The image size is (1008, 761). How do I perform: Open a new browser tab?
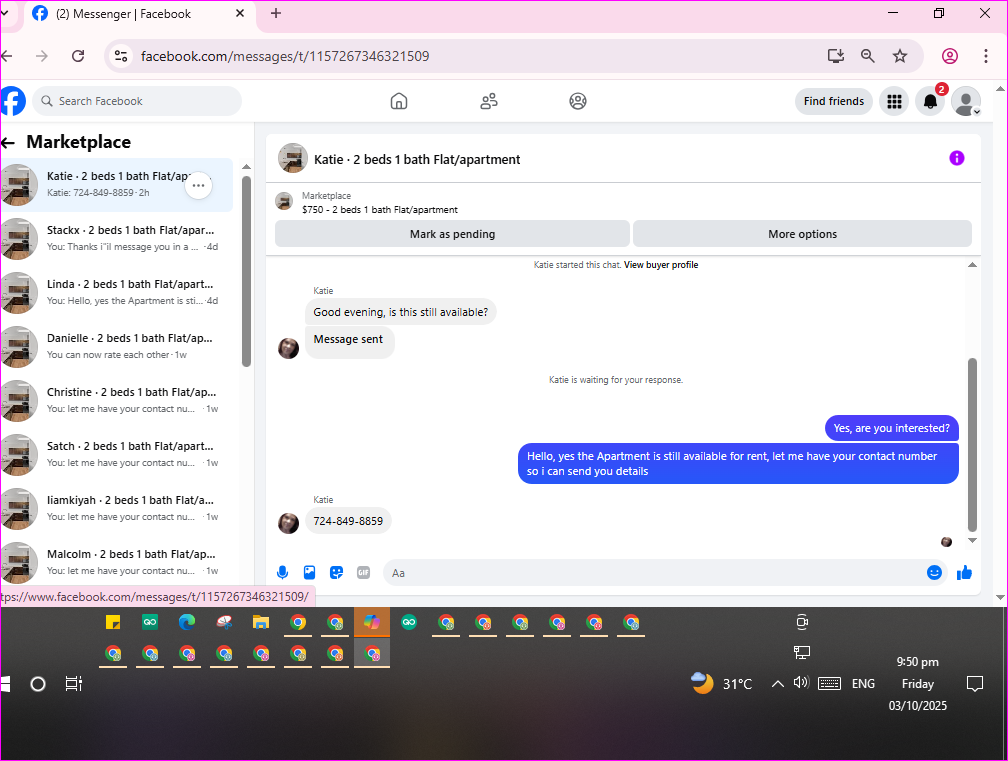[x=276, y=13]
